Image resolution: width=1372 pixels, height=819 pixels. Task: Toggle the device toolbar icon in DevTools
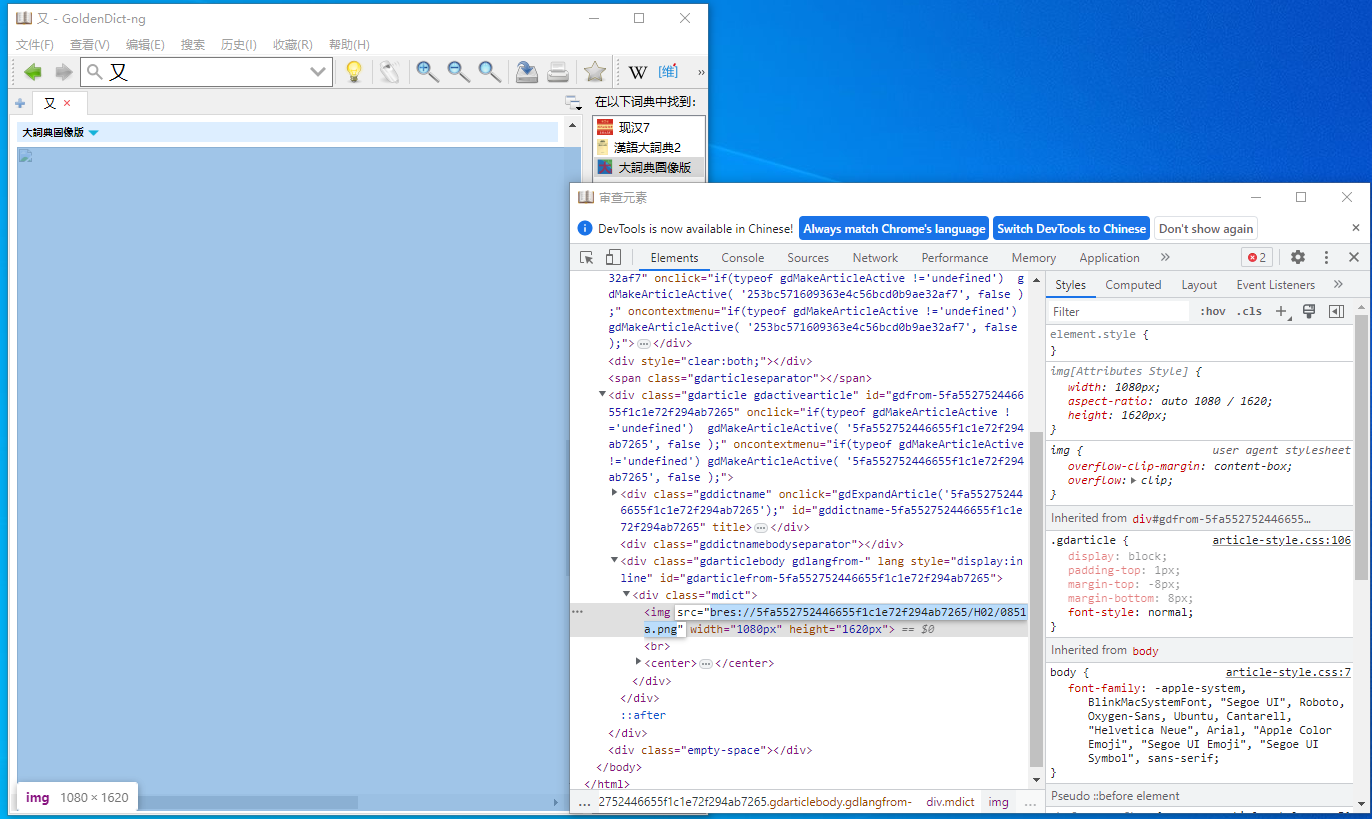pos(613,257)
